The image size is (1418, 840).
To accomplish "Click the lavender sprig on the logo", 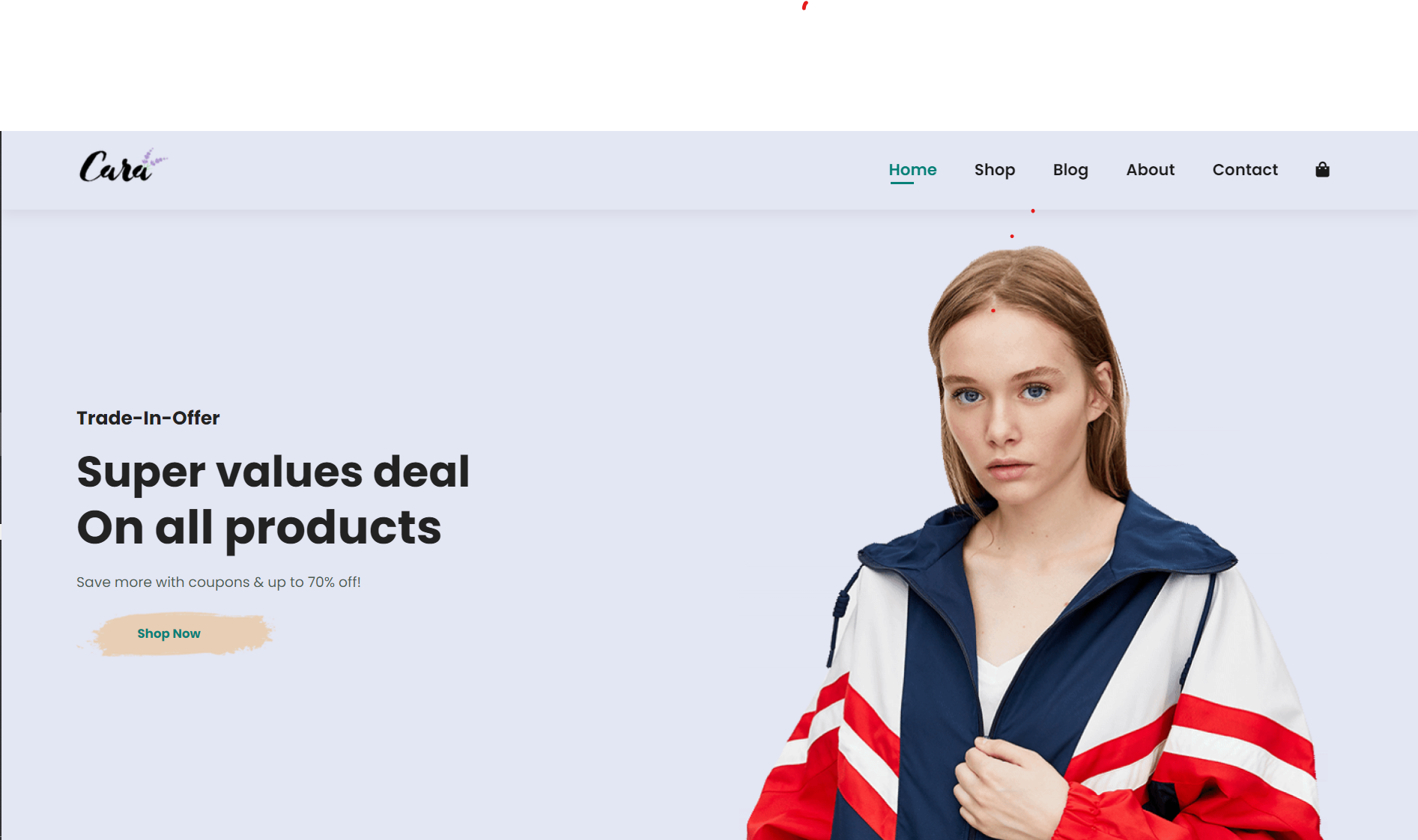I will 155,157.
